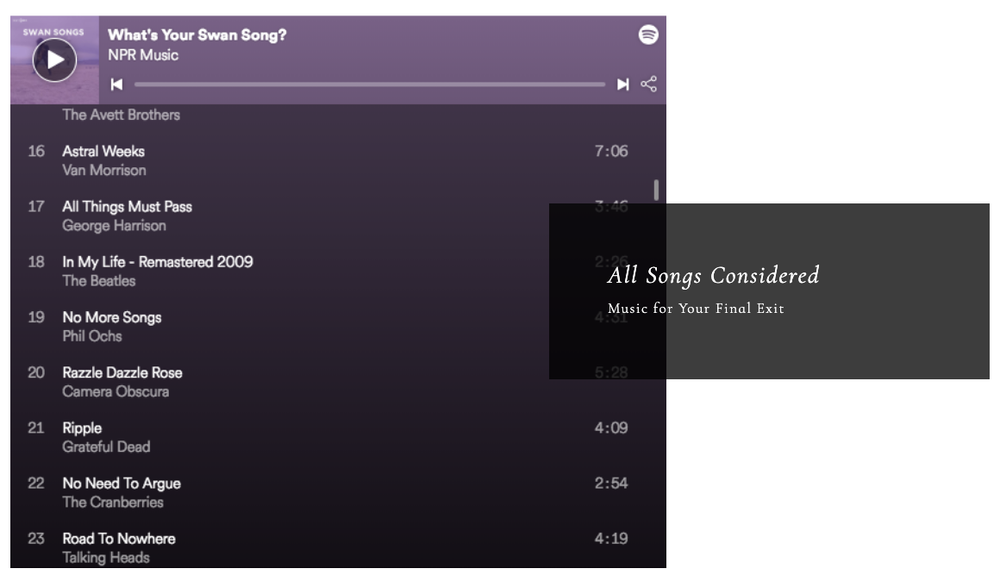Skip to the previous track
Image resolution: width=1000 pixels, height=581 pixels.
tap(117, 84)
